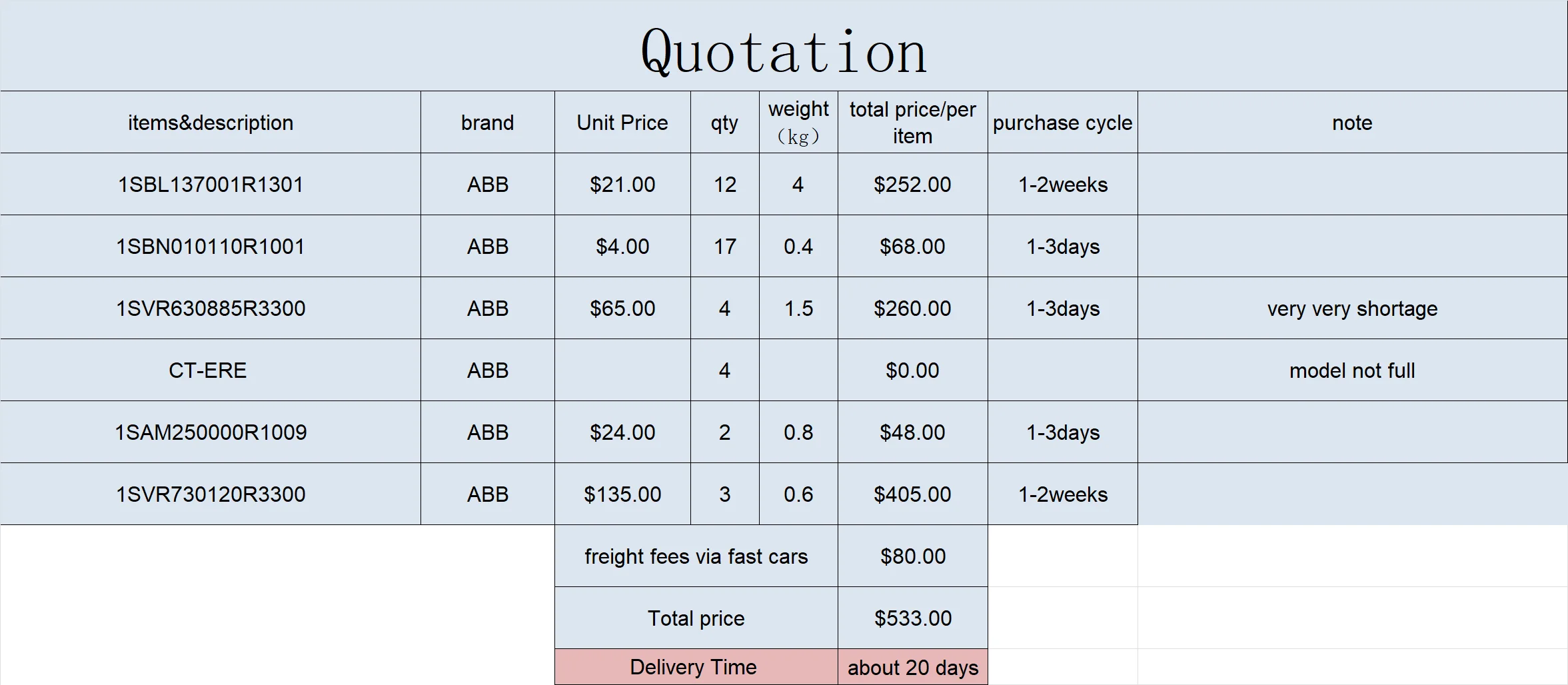Select the $0.00 total cell
Screen dimensions: 1568x685
coord(913,370)
